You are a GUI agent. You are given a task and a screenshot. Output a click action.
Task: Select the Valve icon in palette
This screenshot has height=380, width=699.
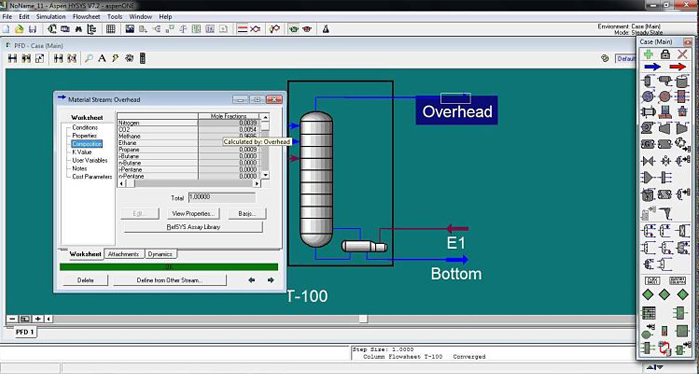(x=648, y=161)
